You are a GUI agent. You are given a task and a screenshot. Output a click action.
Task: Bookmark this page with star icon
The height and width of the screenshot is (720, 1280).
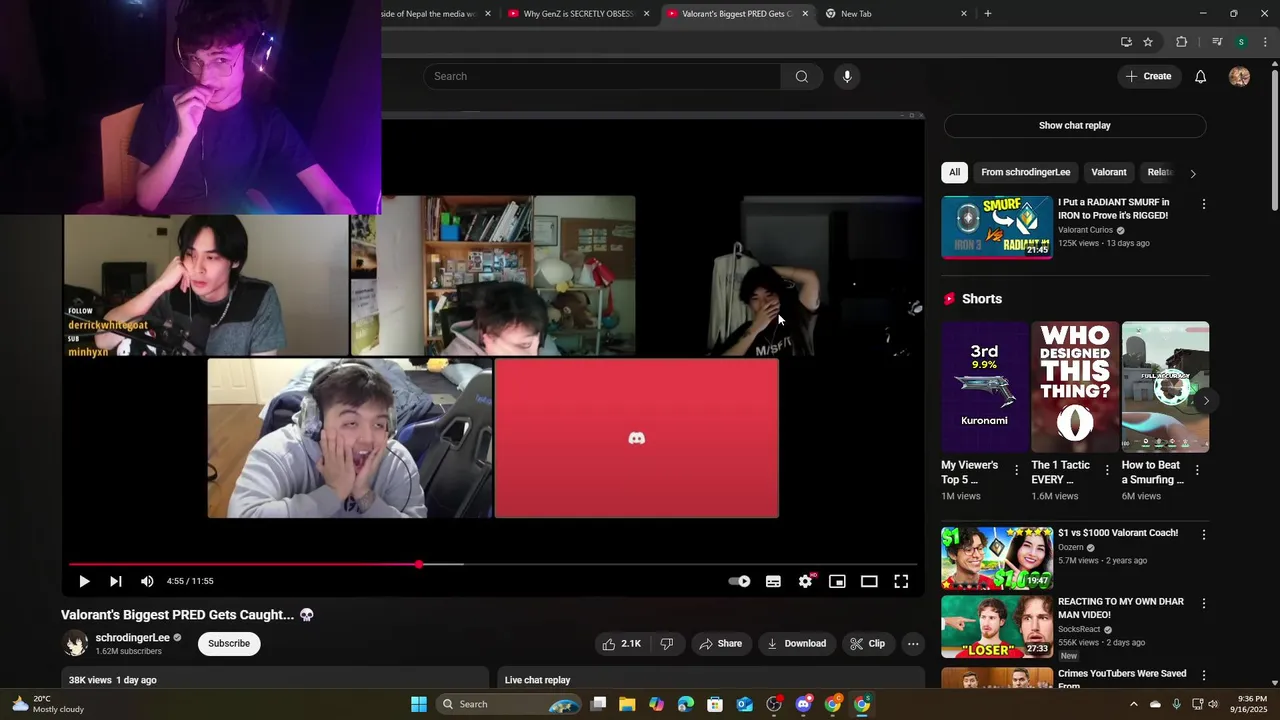click(x=1148, y=42)
